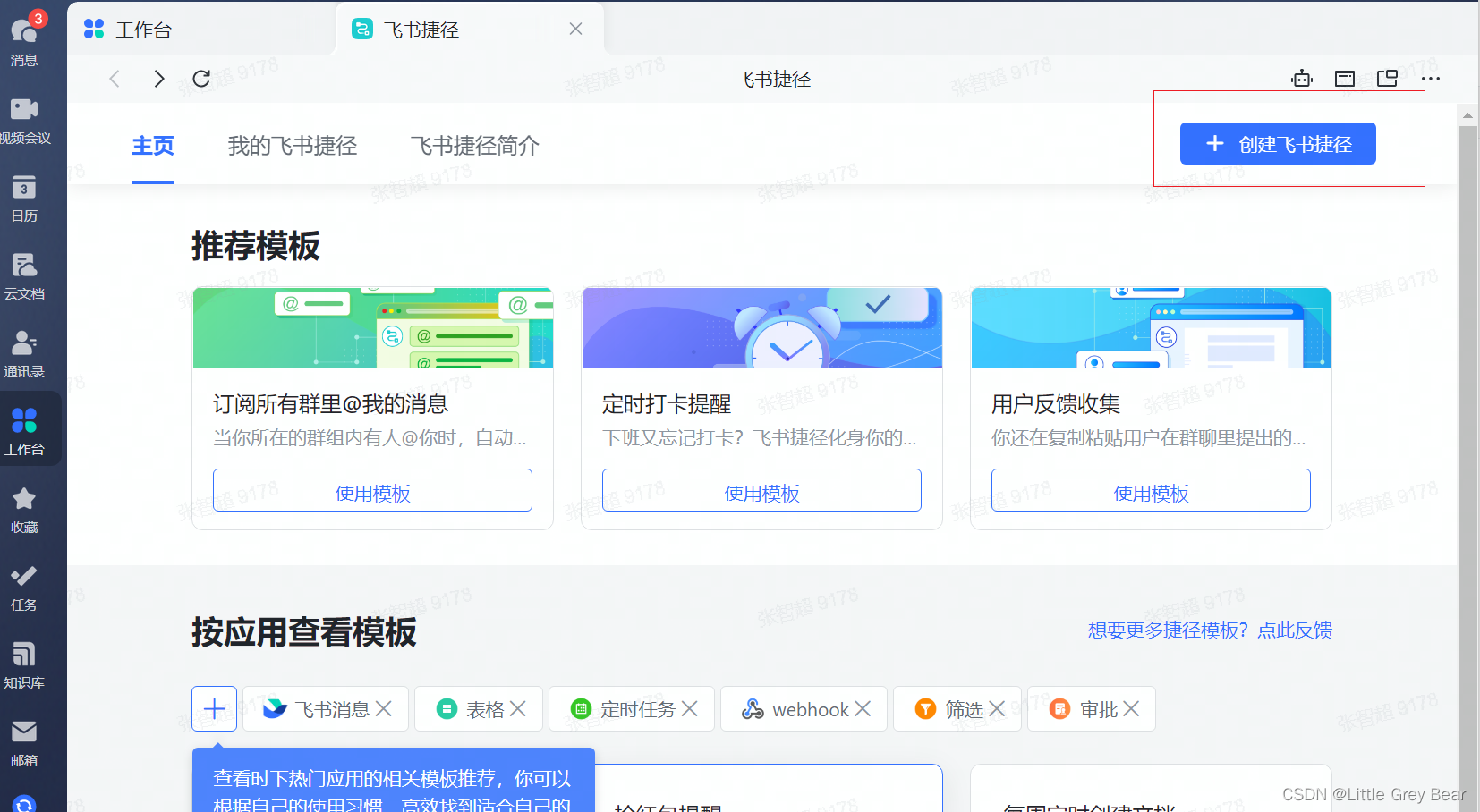Select the 主页 tab

pyautogui.click(x=153, y=146)
